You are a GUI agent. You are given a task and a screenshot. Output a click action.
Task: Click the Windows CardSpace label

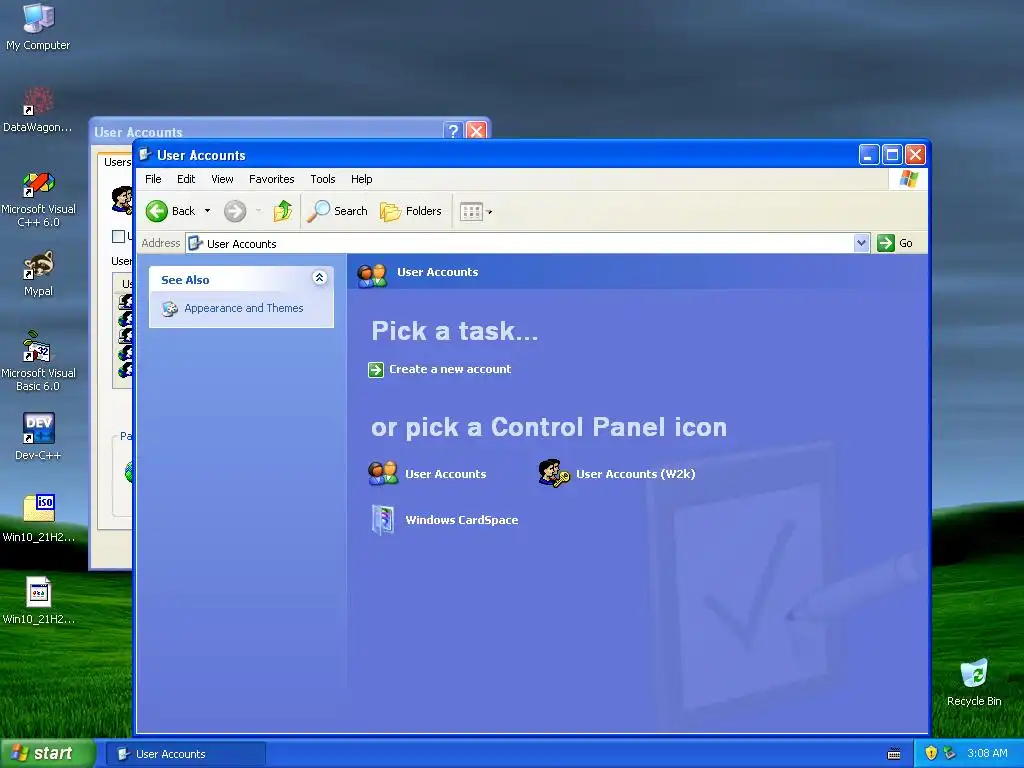pyautogui.click(x=462, y=520)
